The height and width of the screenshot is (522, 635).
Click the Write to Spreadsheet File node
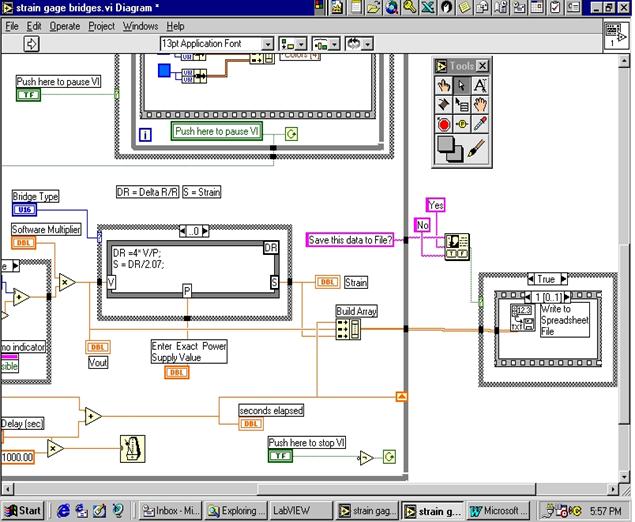[524, 319]
